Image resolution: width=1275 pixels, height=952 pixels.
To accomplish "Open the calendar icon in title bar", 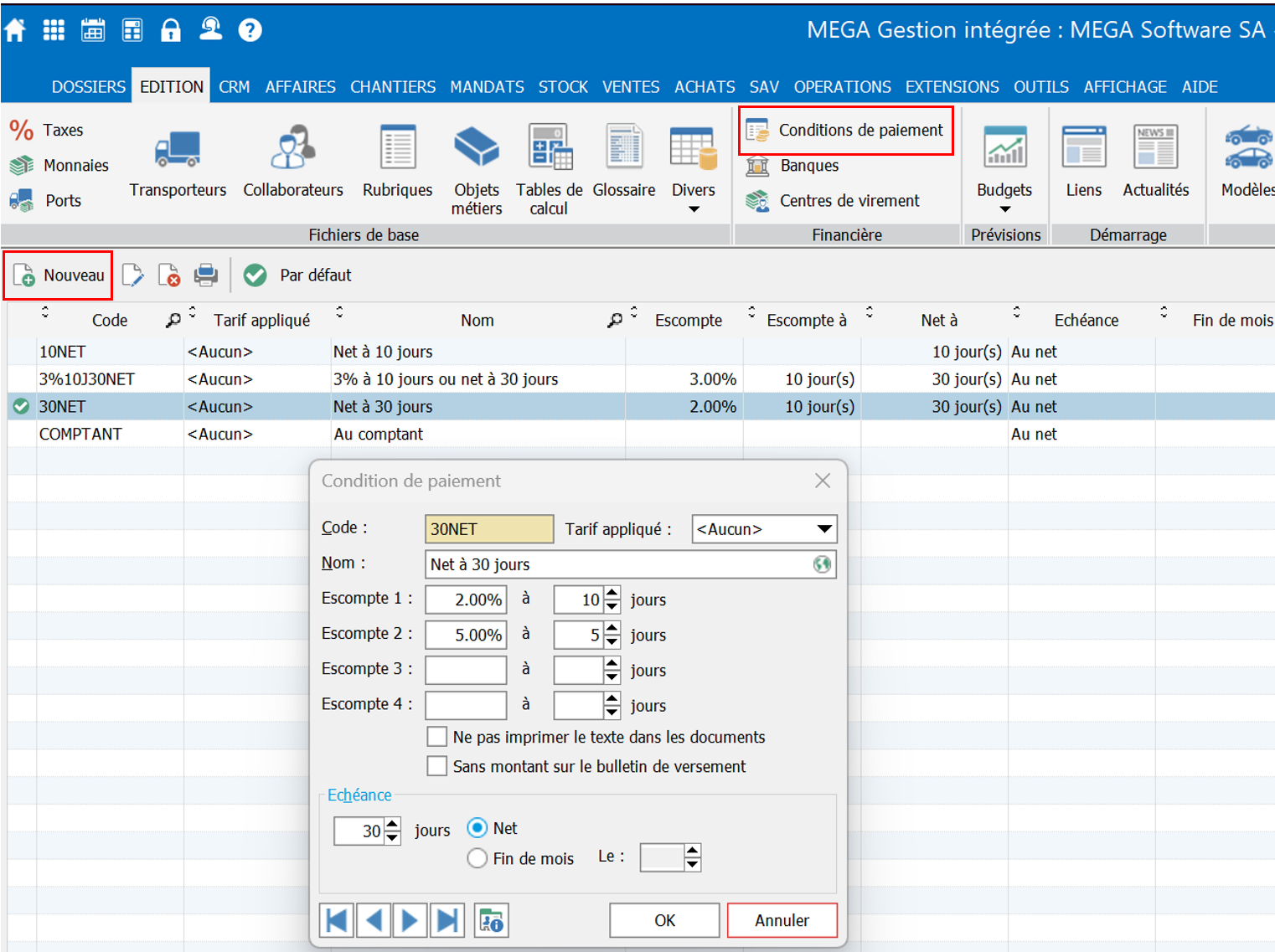I will 93,31.
